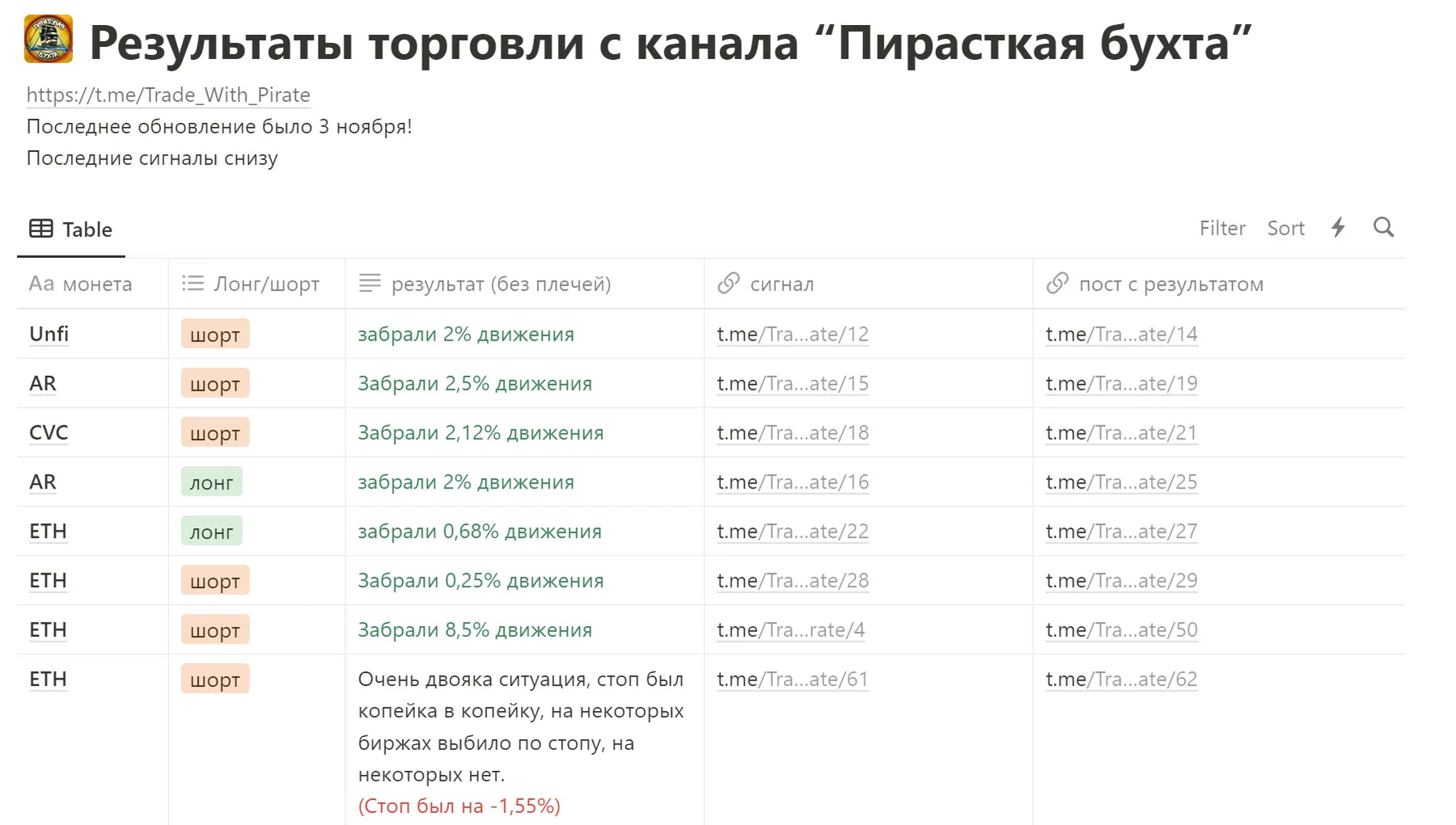Open result post link ending ate/29

[1121, 581]
